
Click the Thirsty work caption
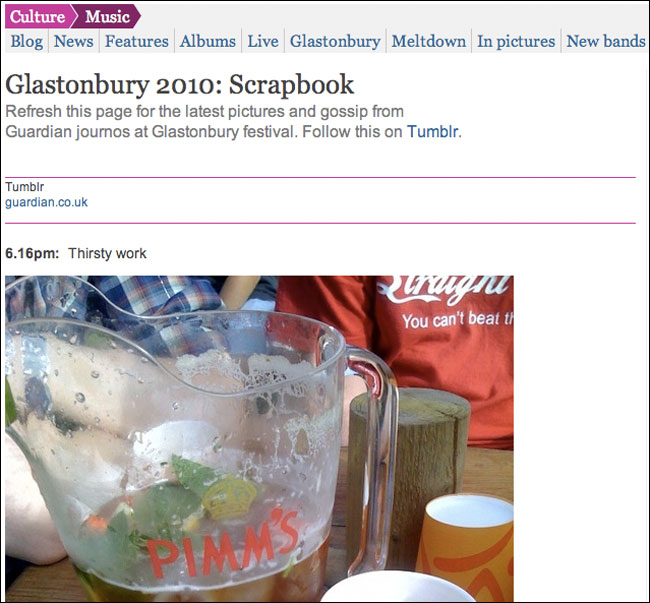point(107,253)
